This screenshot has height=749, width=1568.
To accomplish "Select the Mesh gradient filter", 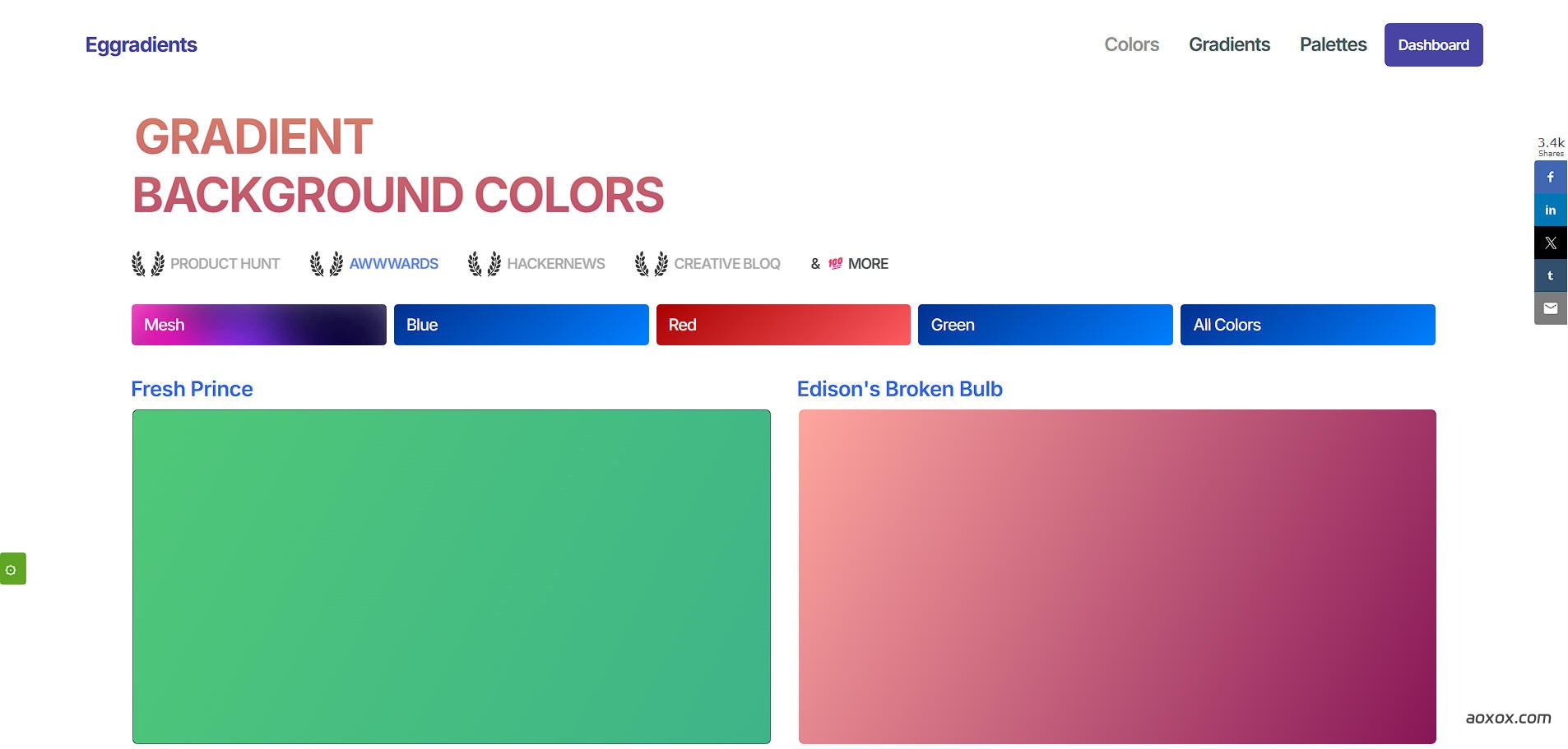I will (258, 325).
